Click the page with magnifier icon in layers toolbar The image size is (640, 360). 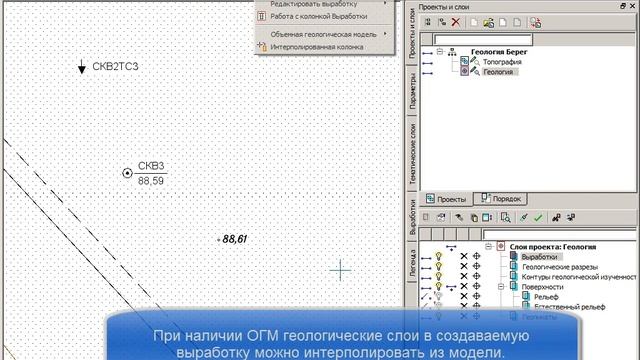pos(505,218)
